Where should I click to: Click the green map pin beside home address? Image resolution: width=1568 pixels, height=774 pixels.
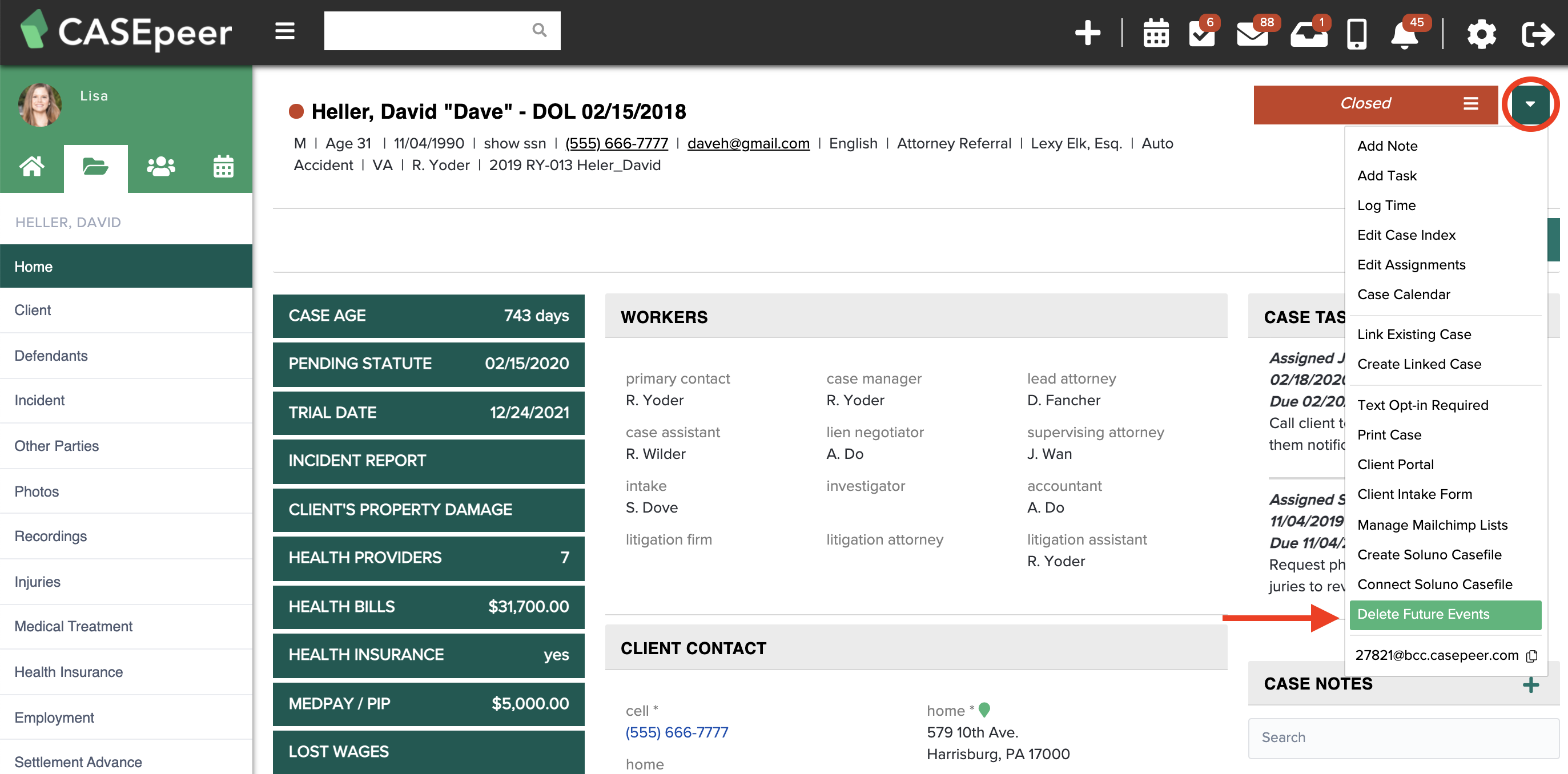pyautogui.click(x=984, y=709)
